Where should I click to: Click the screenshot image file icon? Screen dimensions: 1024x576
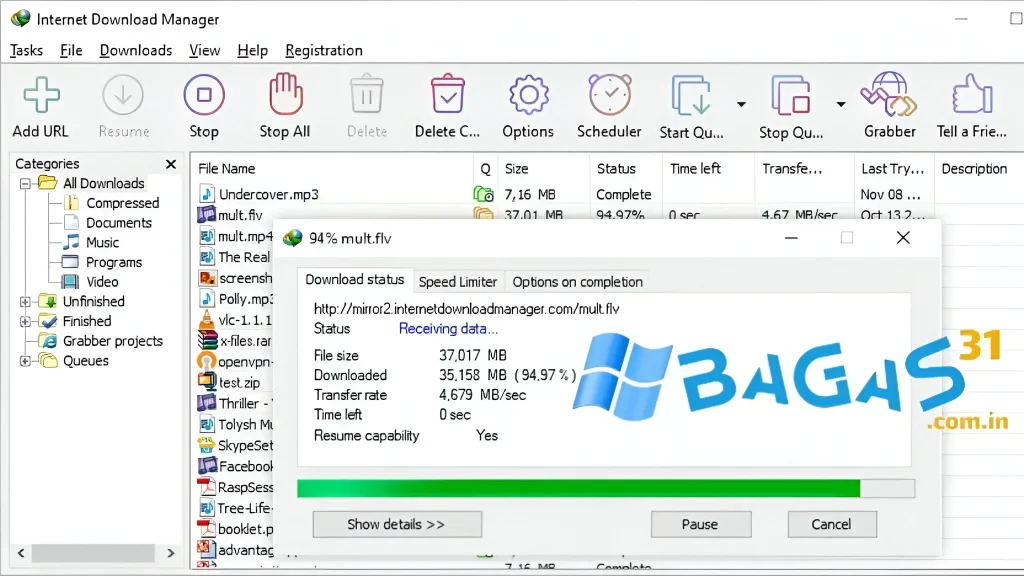coord(207,278)
